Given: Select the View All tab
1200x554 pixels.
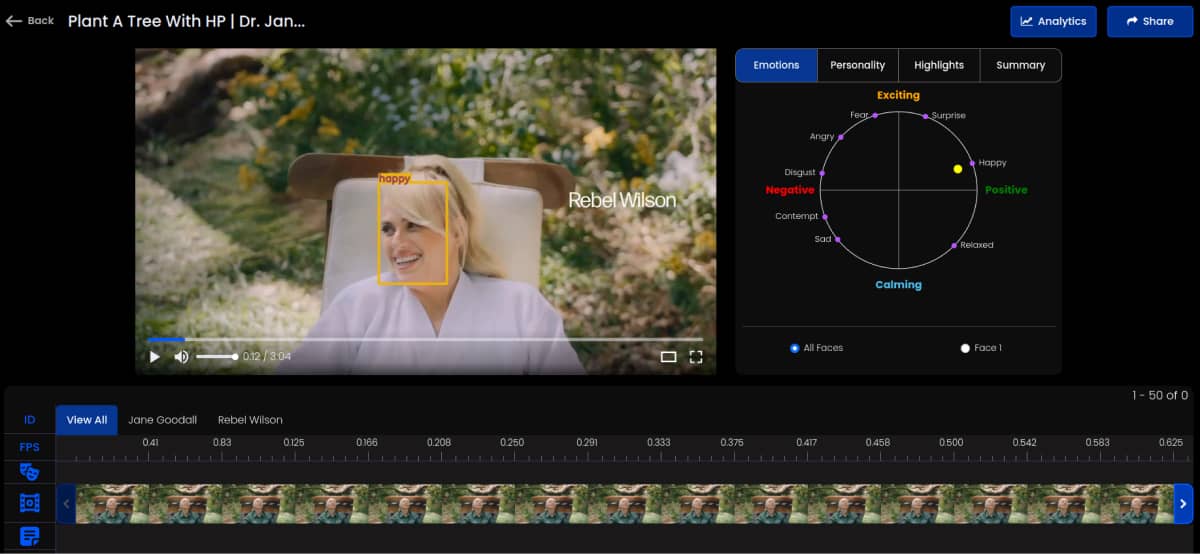Looking at the screenshot, I should tap(87, 420).
